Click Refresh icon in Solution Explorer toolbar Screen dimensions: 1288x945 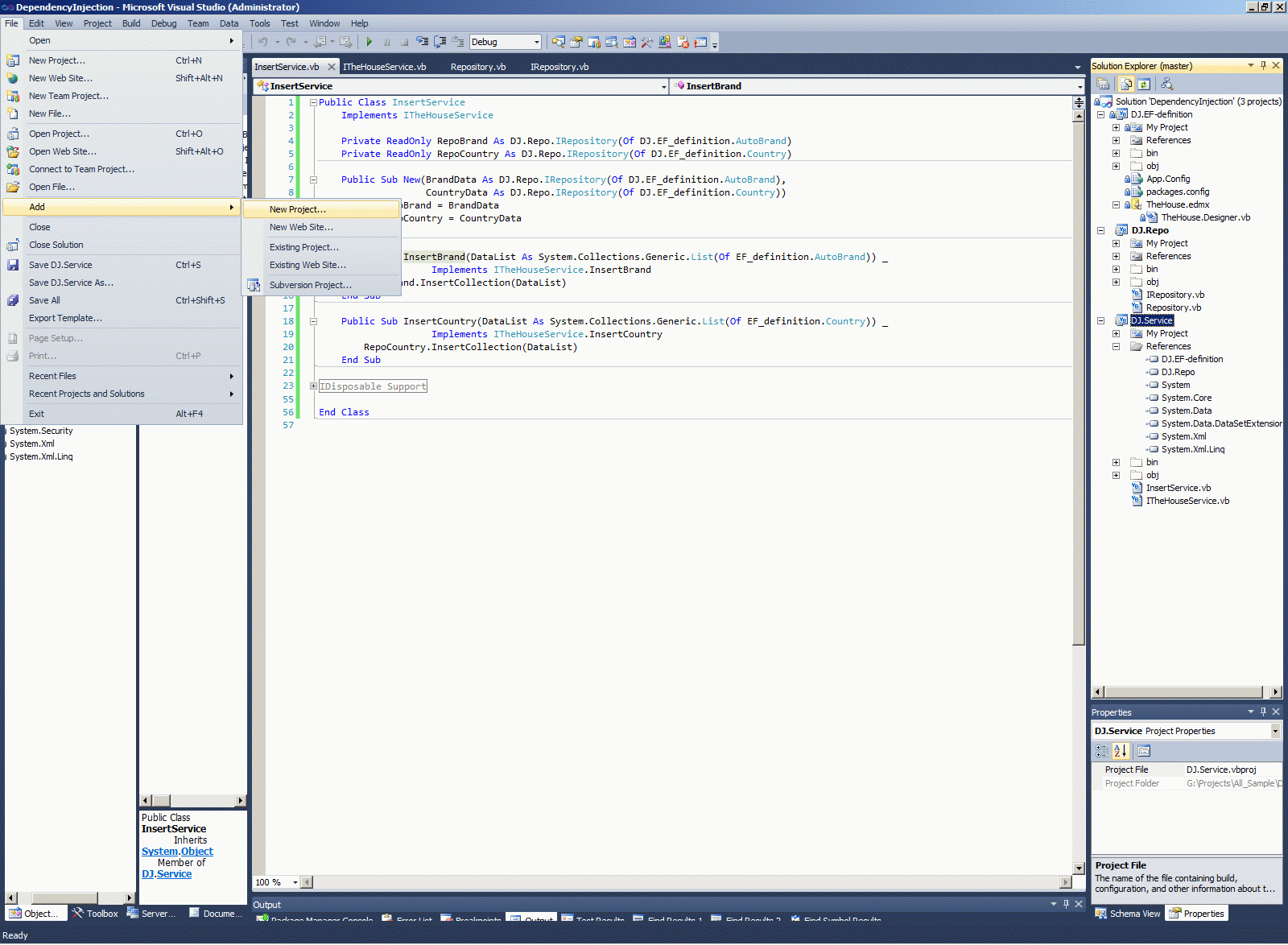coord(1144,84)
